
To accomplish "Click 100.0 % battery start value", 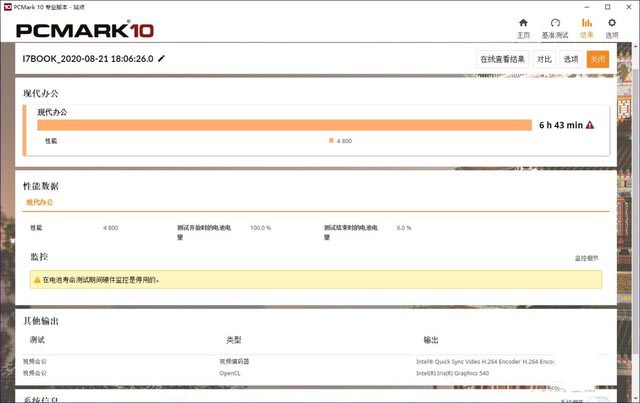I will click(x=260, y=228).
